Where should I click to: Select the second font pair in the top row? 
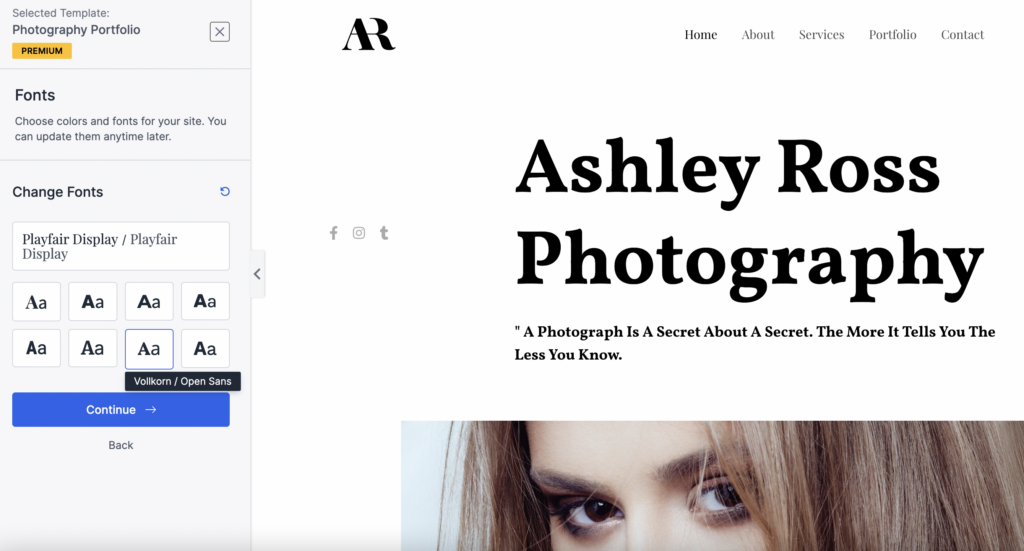93,302
